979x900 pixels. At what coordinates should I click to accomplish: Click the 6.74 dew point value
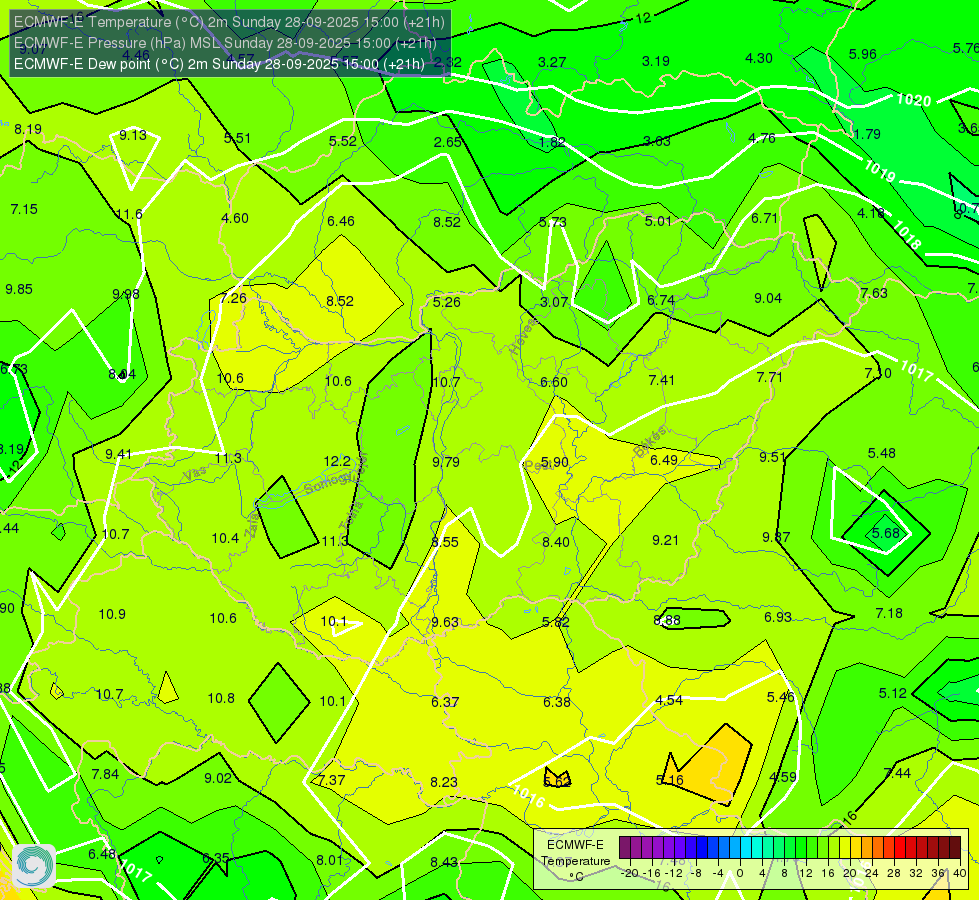pyautogui.click(x=661, y=300)
